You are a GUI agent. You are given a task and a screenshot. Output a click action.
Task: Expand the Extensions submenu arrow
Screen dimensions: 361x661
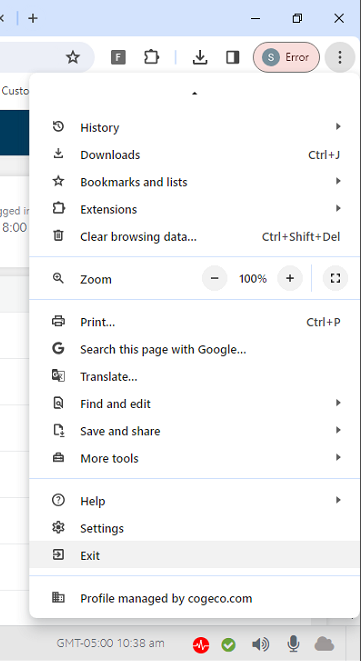pos(338,208)
